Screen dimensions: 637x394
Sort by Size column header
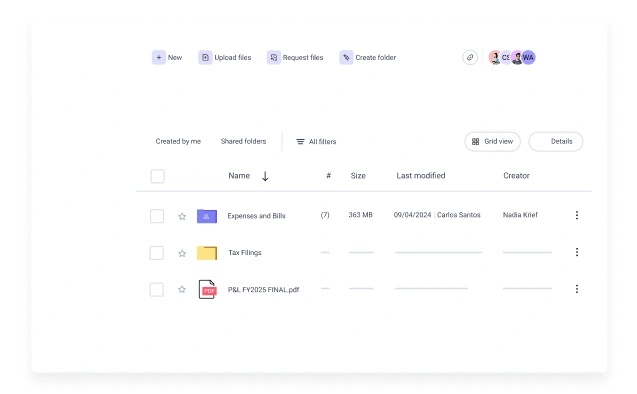(x=358, y=176)
